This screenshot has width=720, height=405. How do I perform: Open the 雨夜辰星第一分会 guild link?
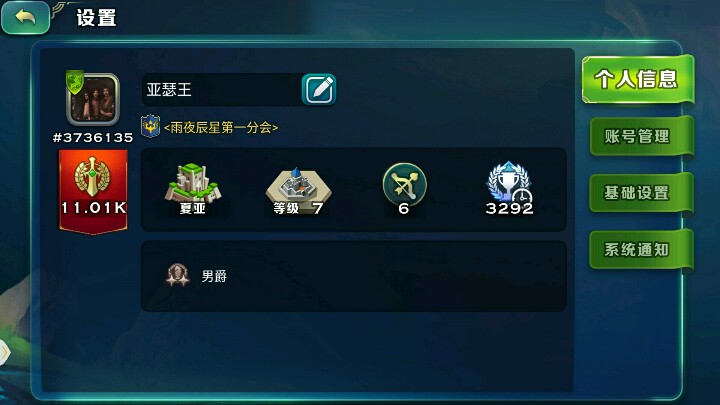pyautogui.click(x=221, y=127)
